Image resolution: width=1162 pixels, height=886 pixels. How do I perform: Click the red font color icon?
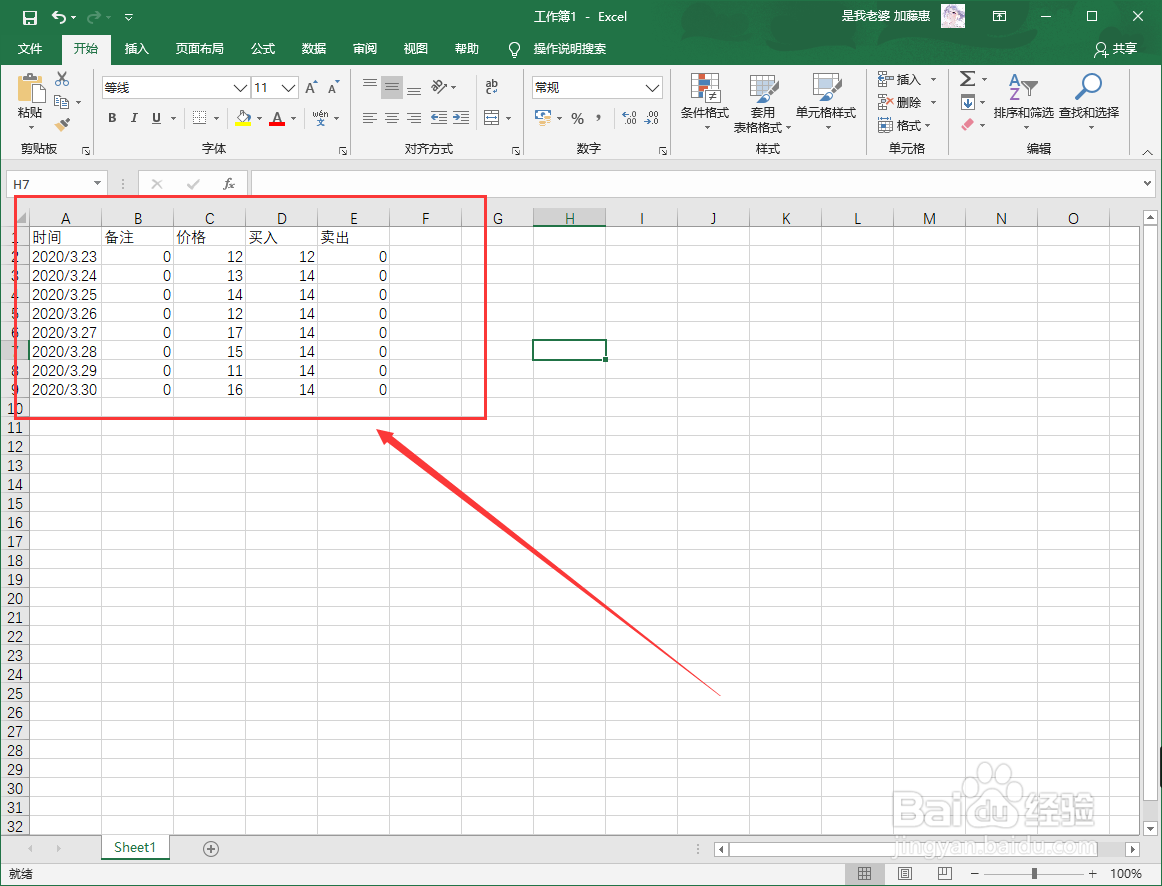[x=277, y=118]
